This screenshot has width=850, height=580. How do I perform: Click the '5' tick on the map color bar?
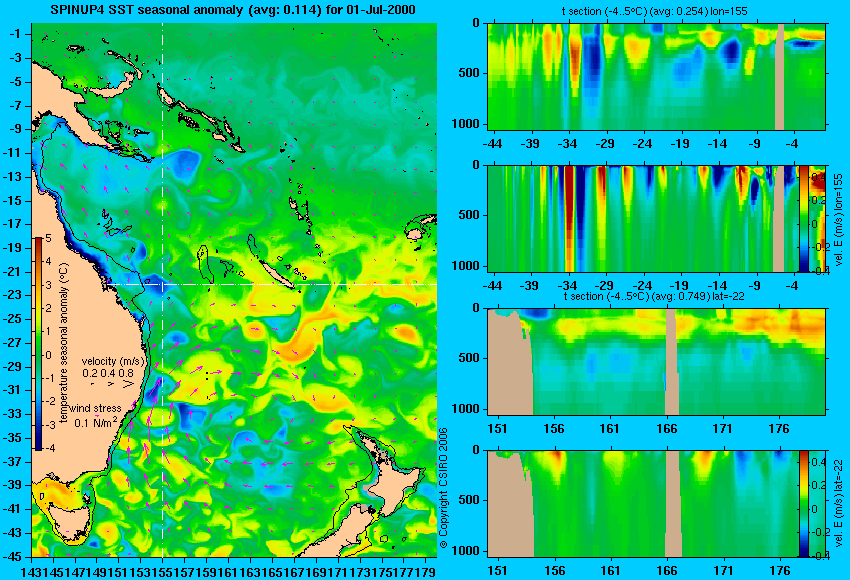pos(48,239)
